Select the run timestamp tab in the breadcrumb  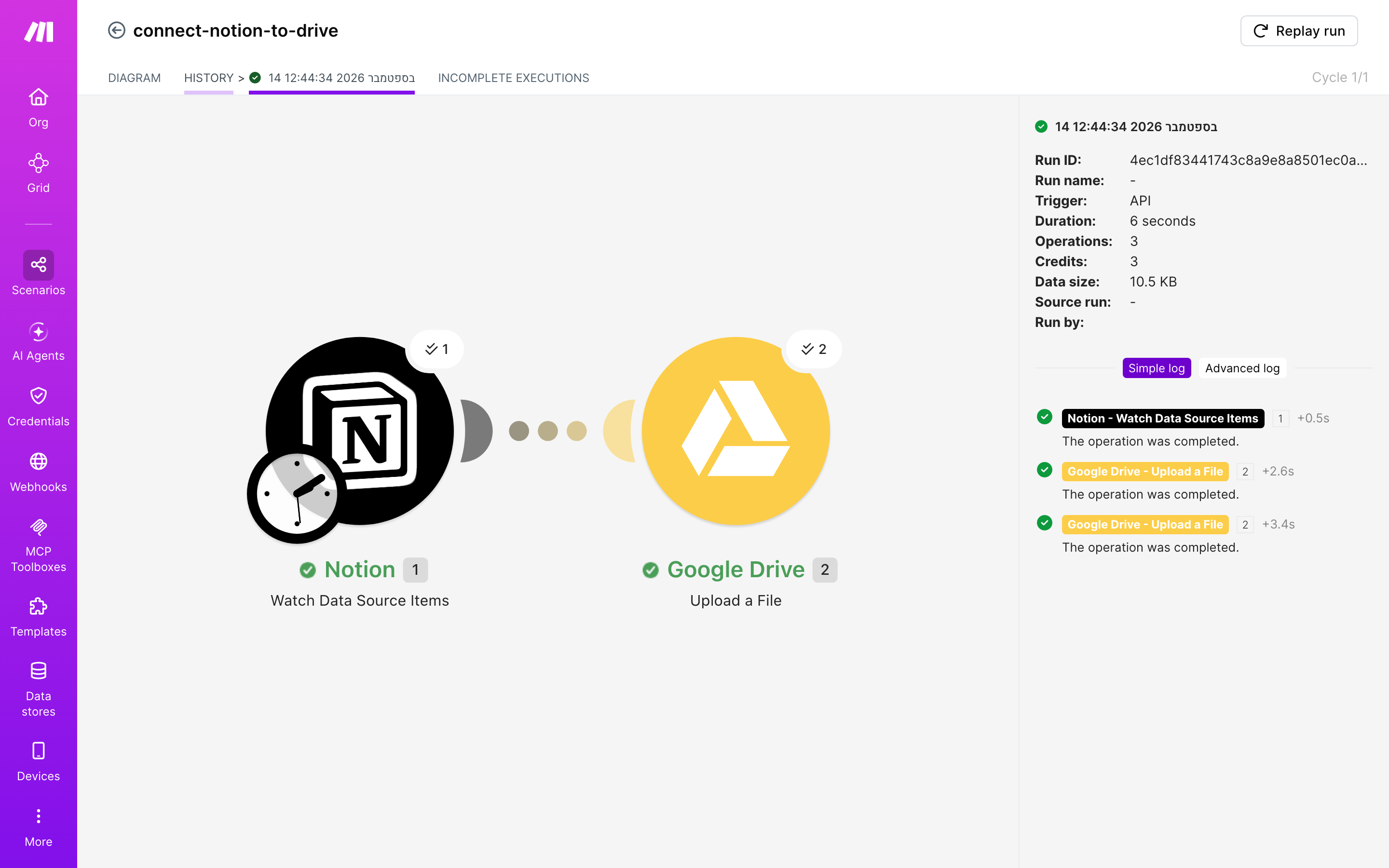click(x=332, y=78)
